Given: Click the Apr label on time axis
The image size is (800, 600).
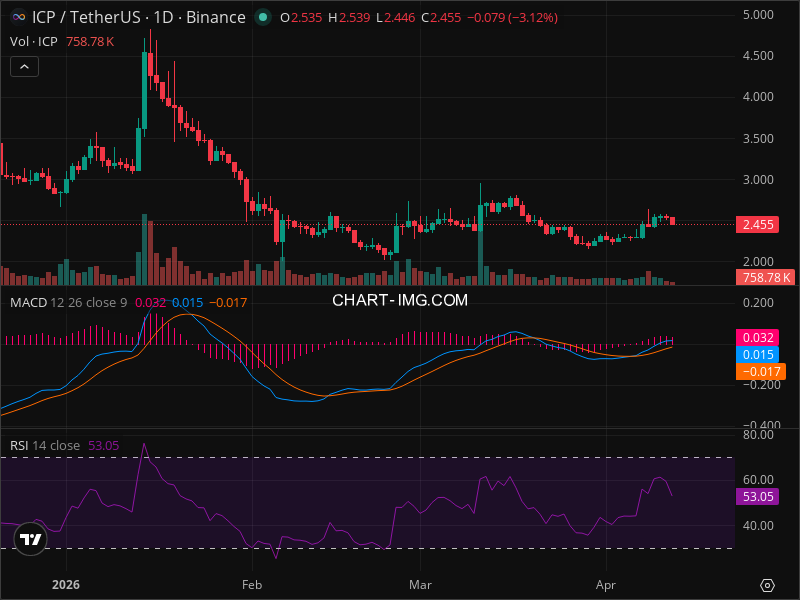Looking at the screenshot, I should (x=606, y=585).
